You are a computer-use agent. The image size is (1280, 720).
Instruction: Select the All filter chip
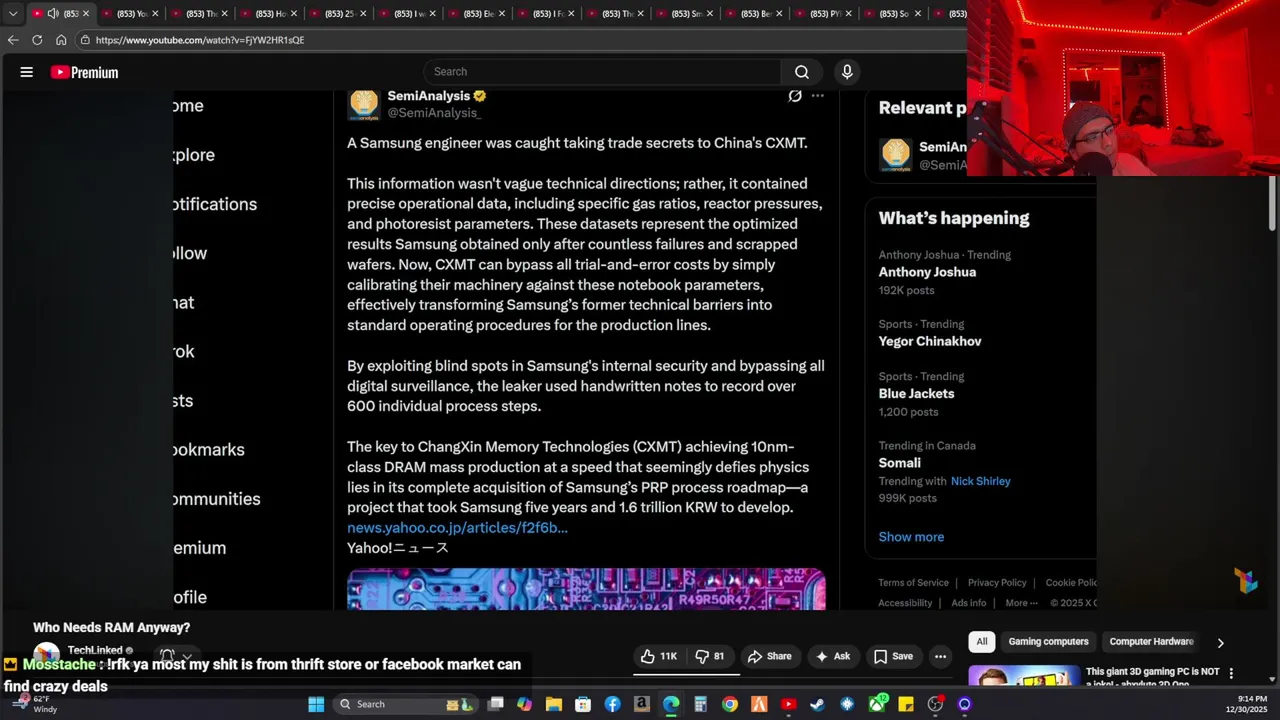(x=982, y=642)
